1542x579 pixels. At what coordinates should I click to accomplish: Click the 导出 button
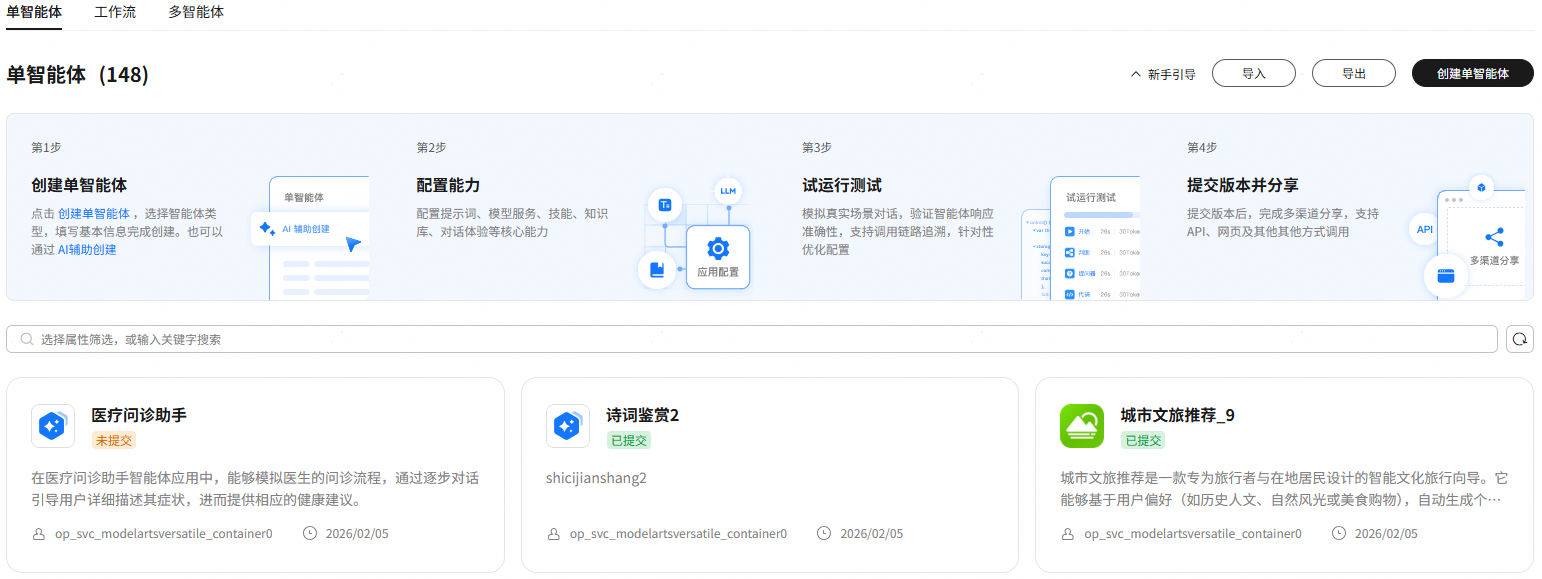coord(1353,74)
